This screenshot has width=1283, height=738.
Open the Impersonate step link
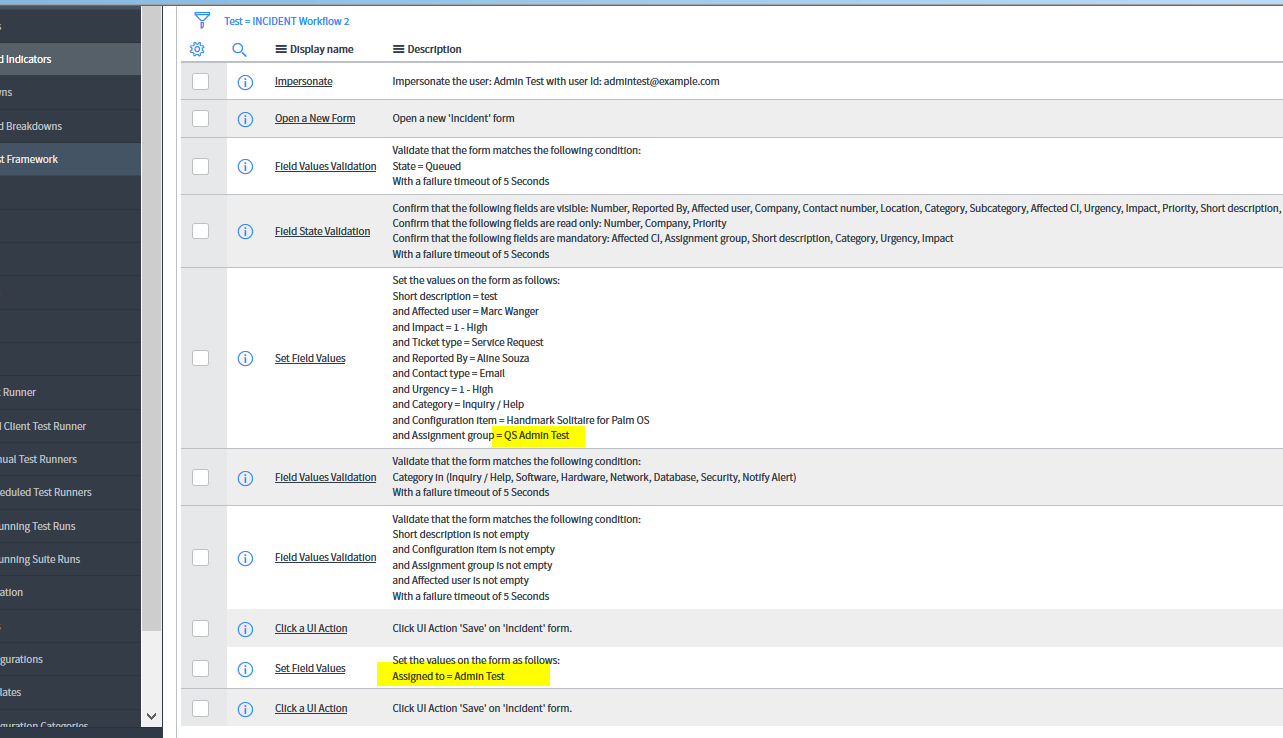click(x=304, y=82)
